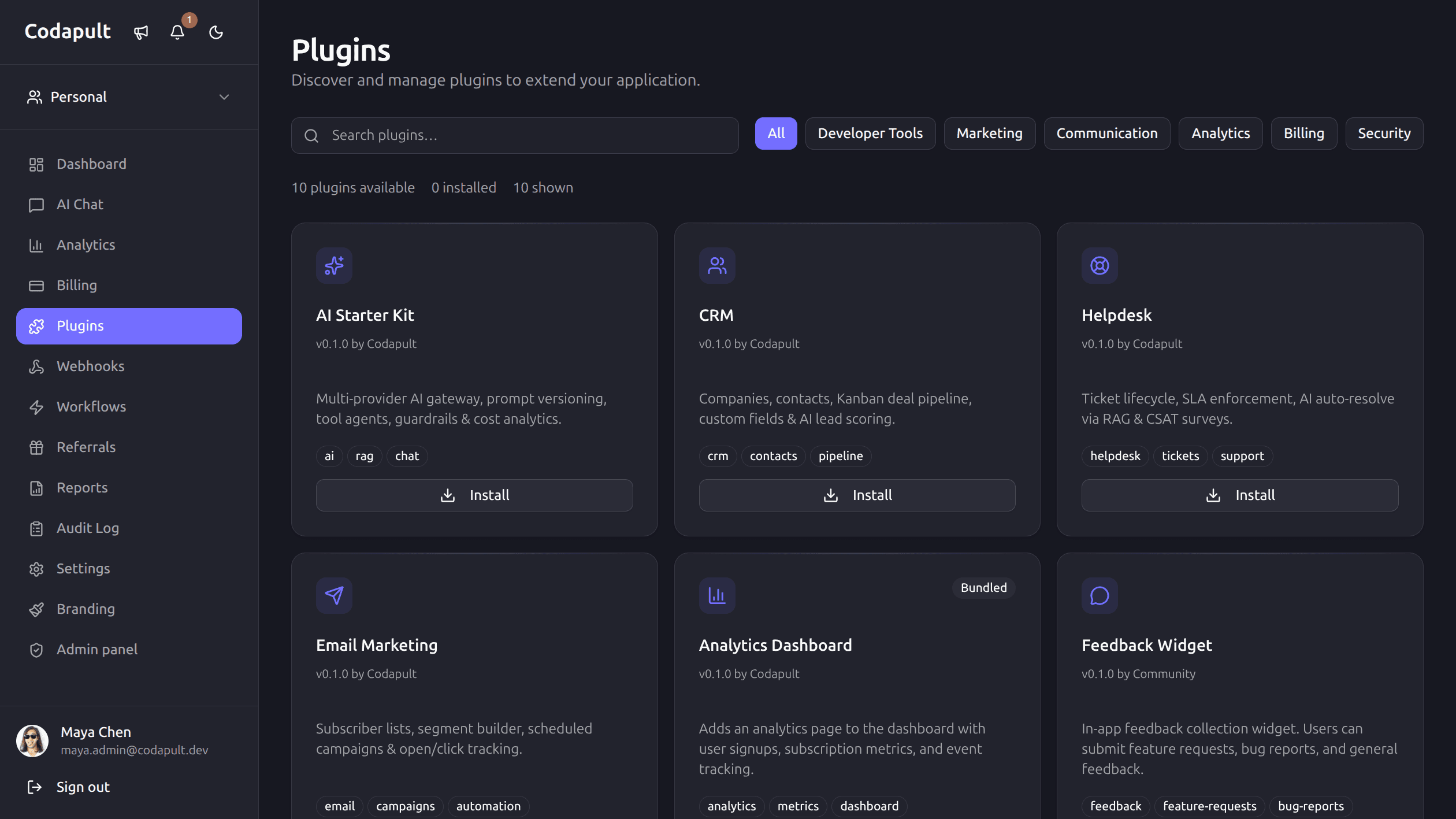The image size is (1456, 819).
Task: Click the 'campaigns' tag on Email Marketing
Action: click(406, 806)
